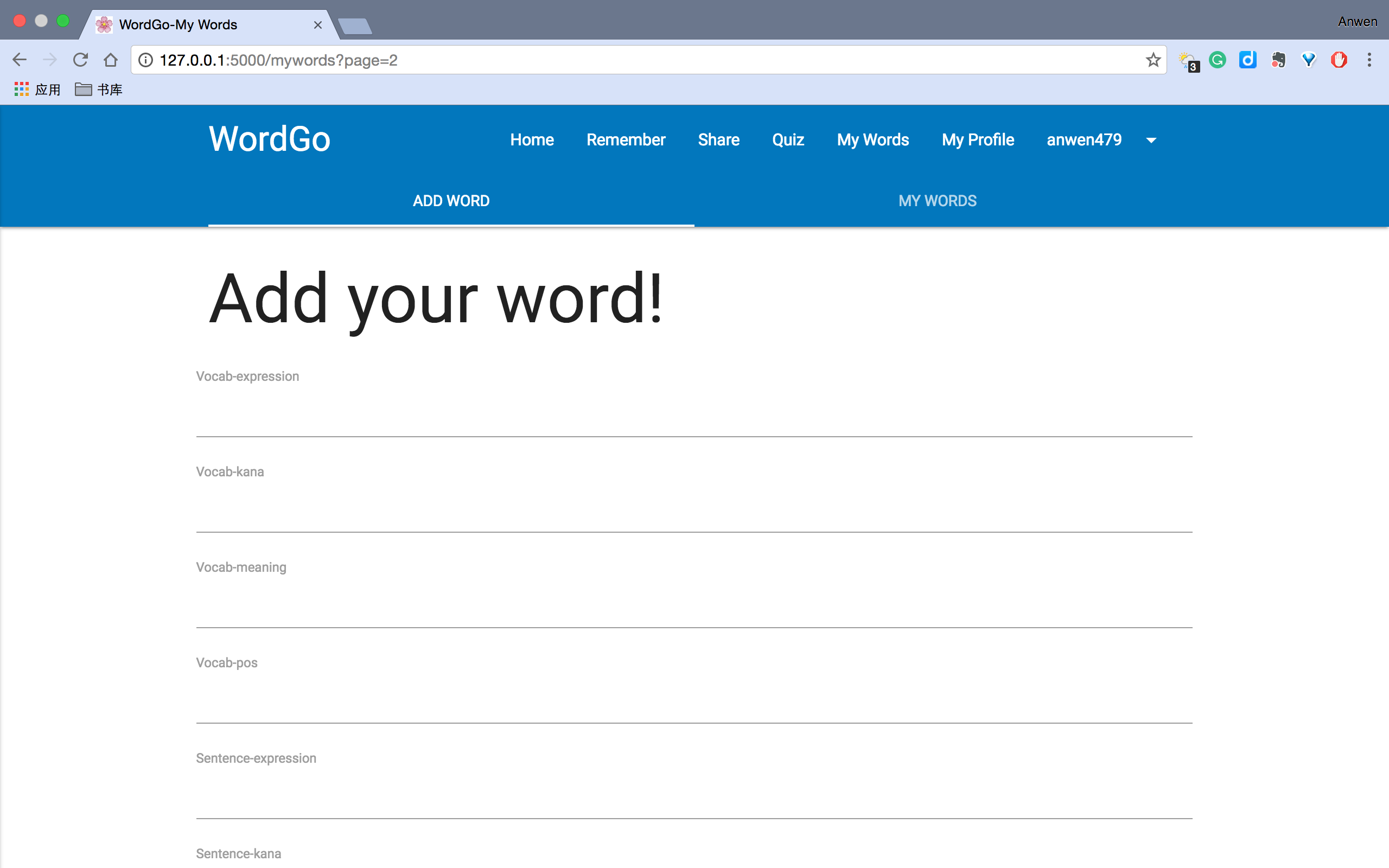This screenshot has height=868, width=1389.
Task: View site information icon in address bar
Action: click(146, 60)
